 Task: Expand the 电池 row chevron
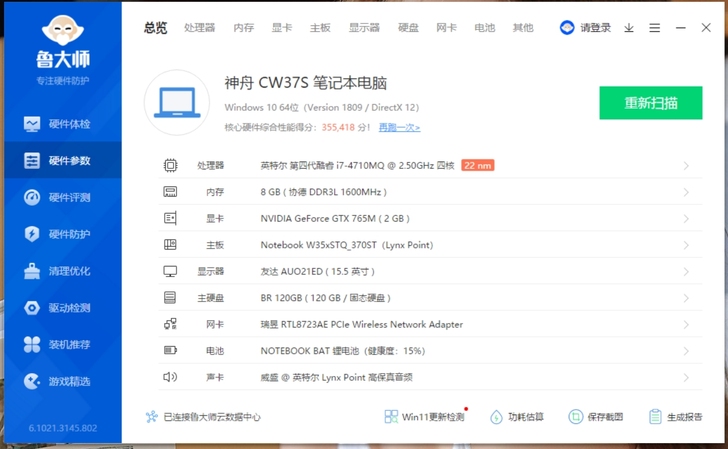click(686, 351)
